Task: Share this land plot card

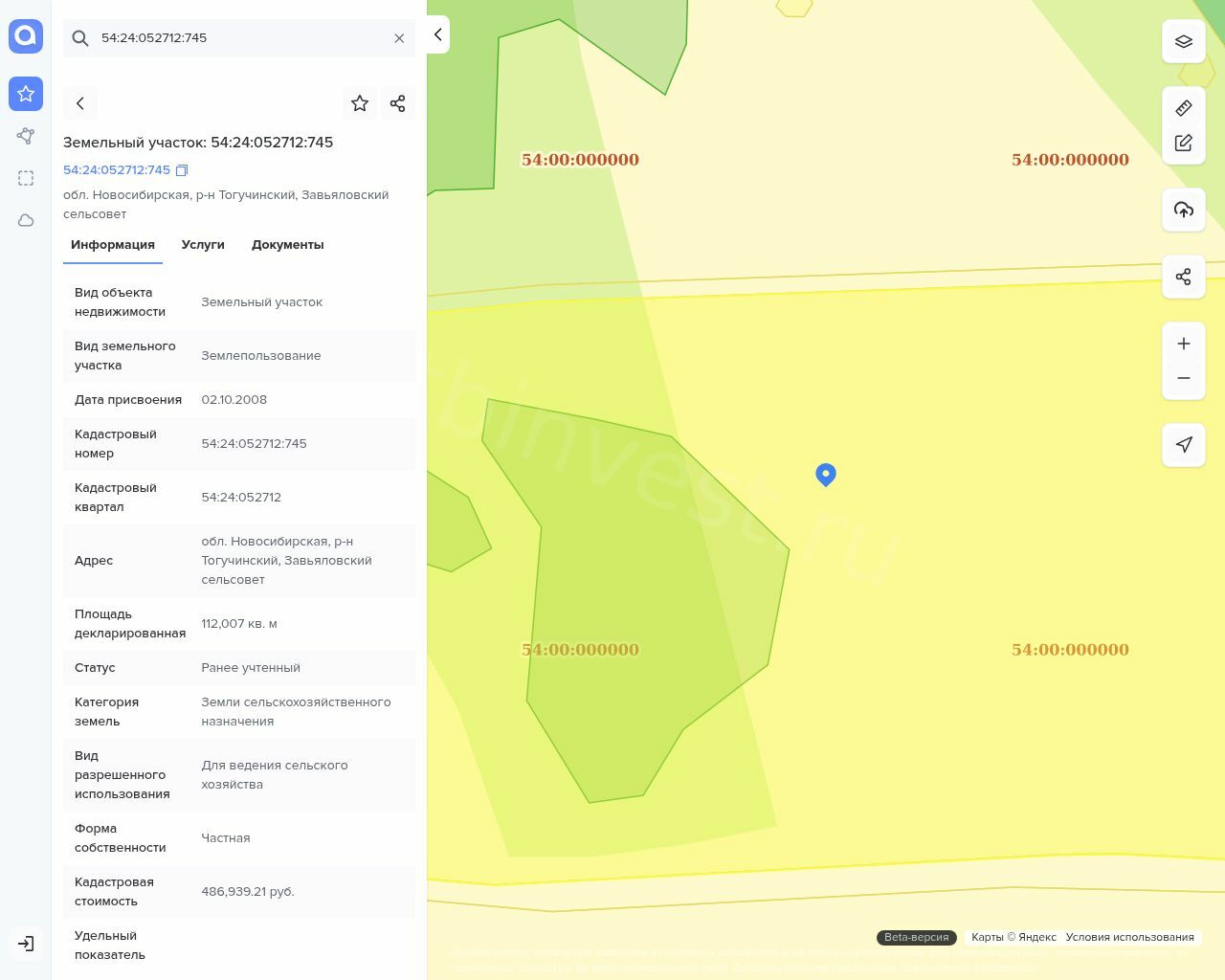Action: [398, 103]
